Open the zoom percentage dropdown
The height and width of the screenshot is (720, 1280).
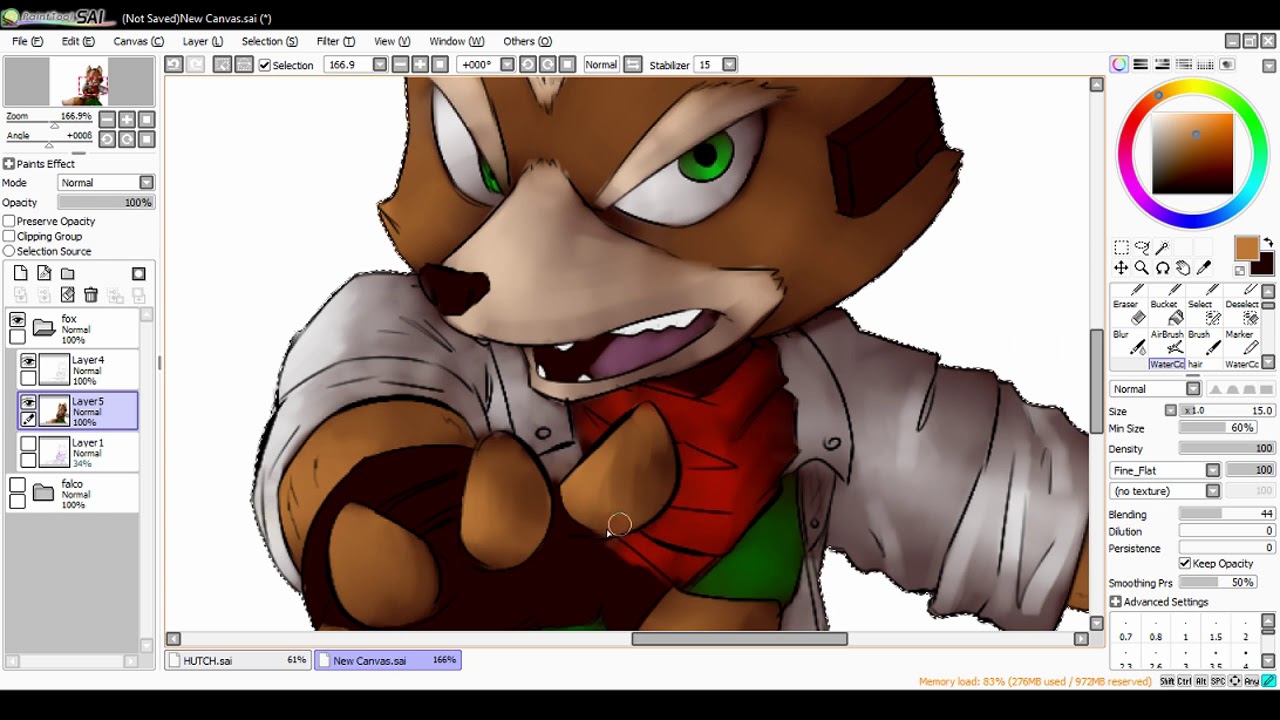[x=380, y=64]
